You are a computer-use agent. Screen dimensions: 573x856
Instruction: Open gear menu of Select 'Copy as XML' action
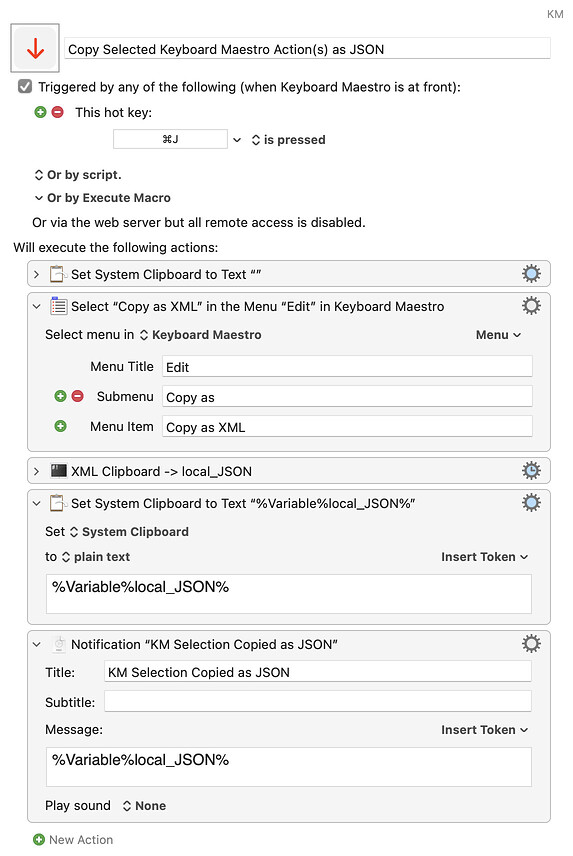tap(531, 306)
